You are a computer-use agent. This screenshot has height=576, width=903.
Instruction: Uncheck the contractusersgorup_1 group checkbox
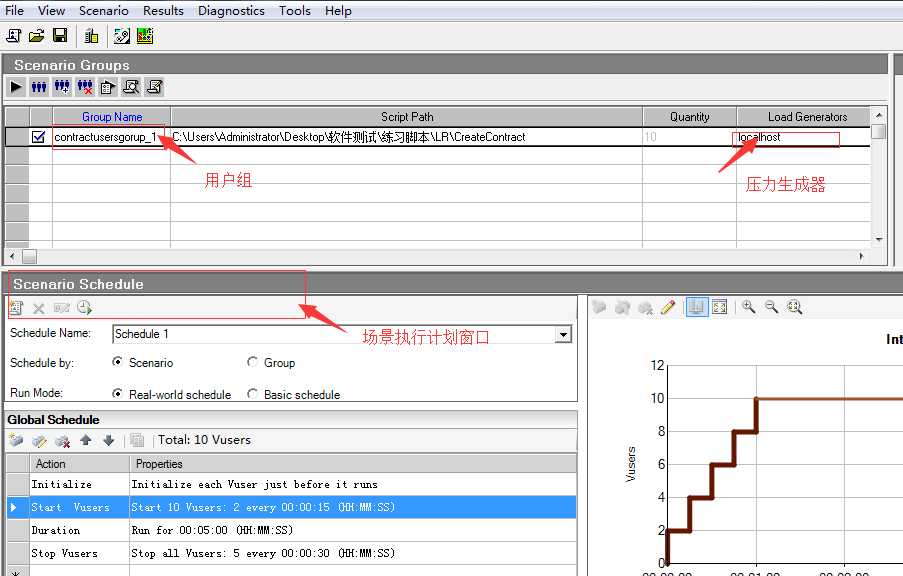click(x=39, y=137)
